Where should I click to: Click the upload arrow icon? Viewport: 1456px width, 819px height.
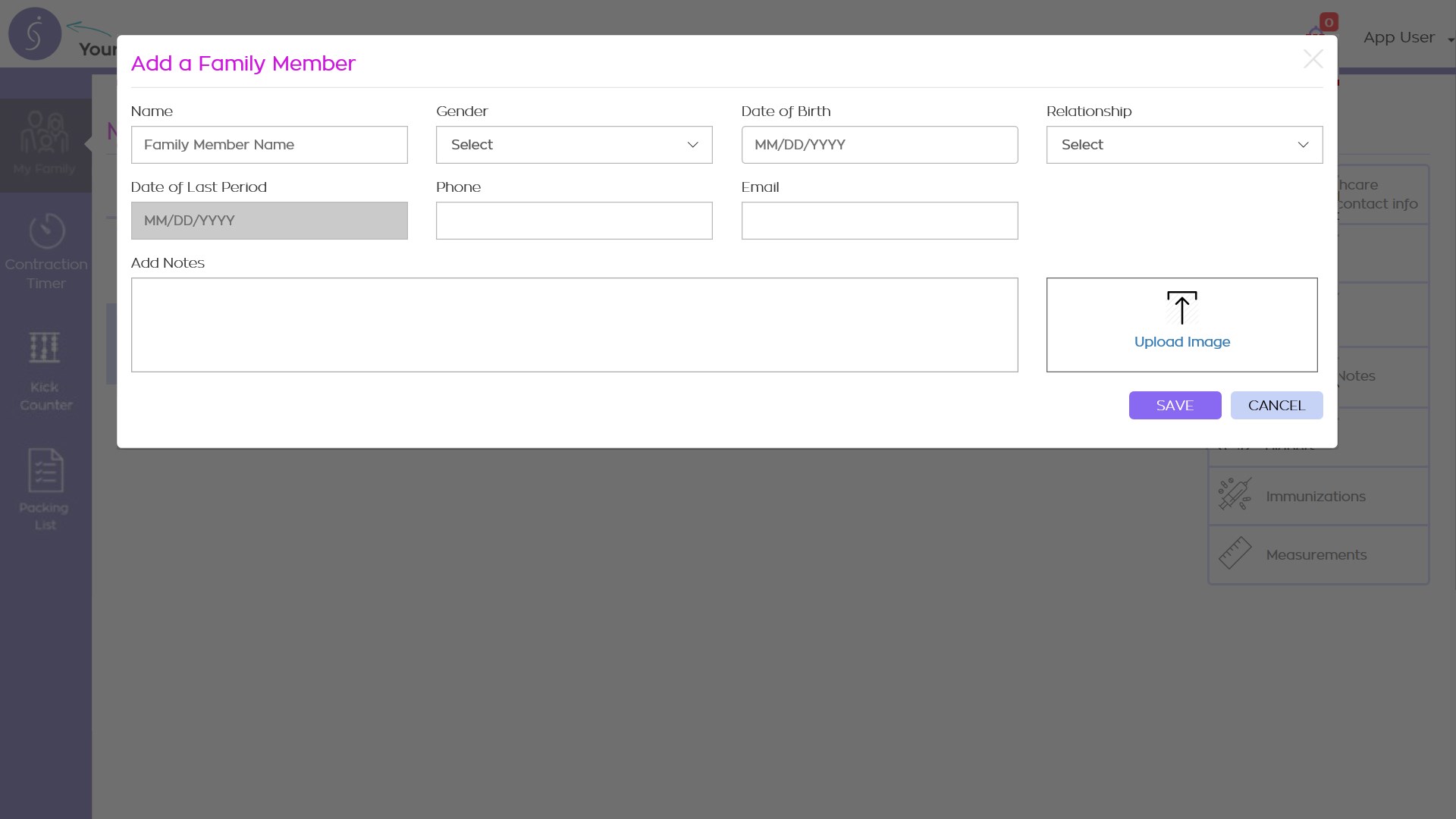point(1181,308)
